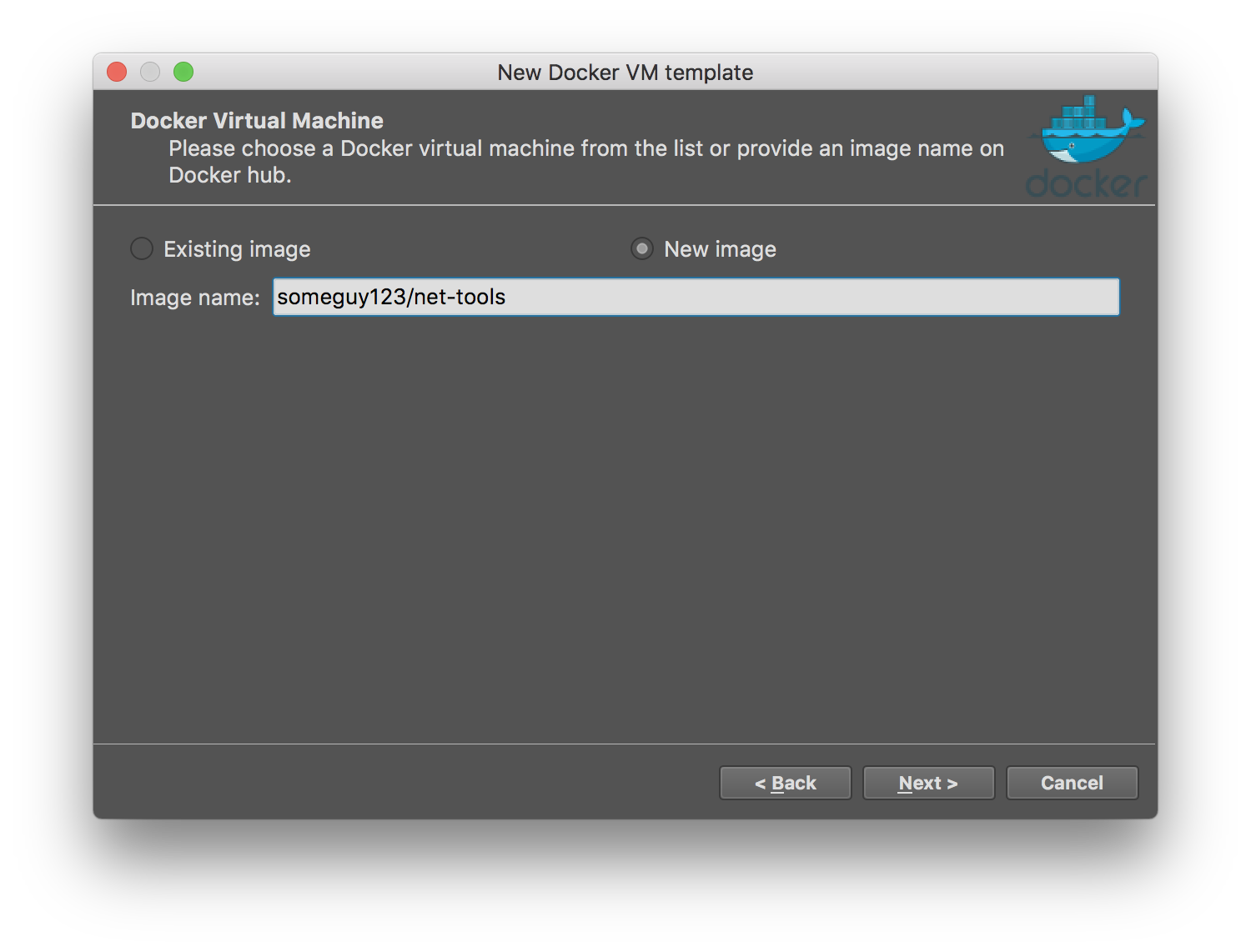Click the Image name label
Screen dimensions: 1251x952
pos(195,297)
